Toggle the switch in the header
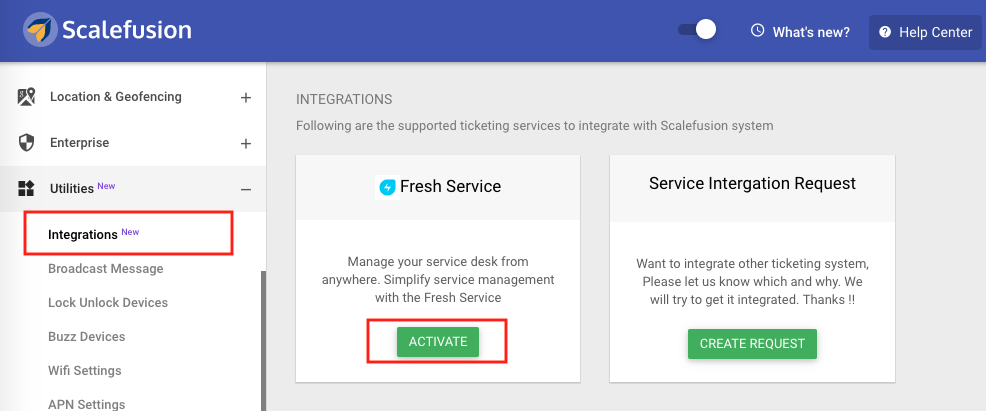Image resolution: width=986 pixels, height=411 pixels. pos(697,30)
